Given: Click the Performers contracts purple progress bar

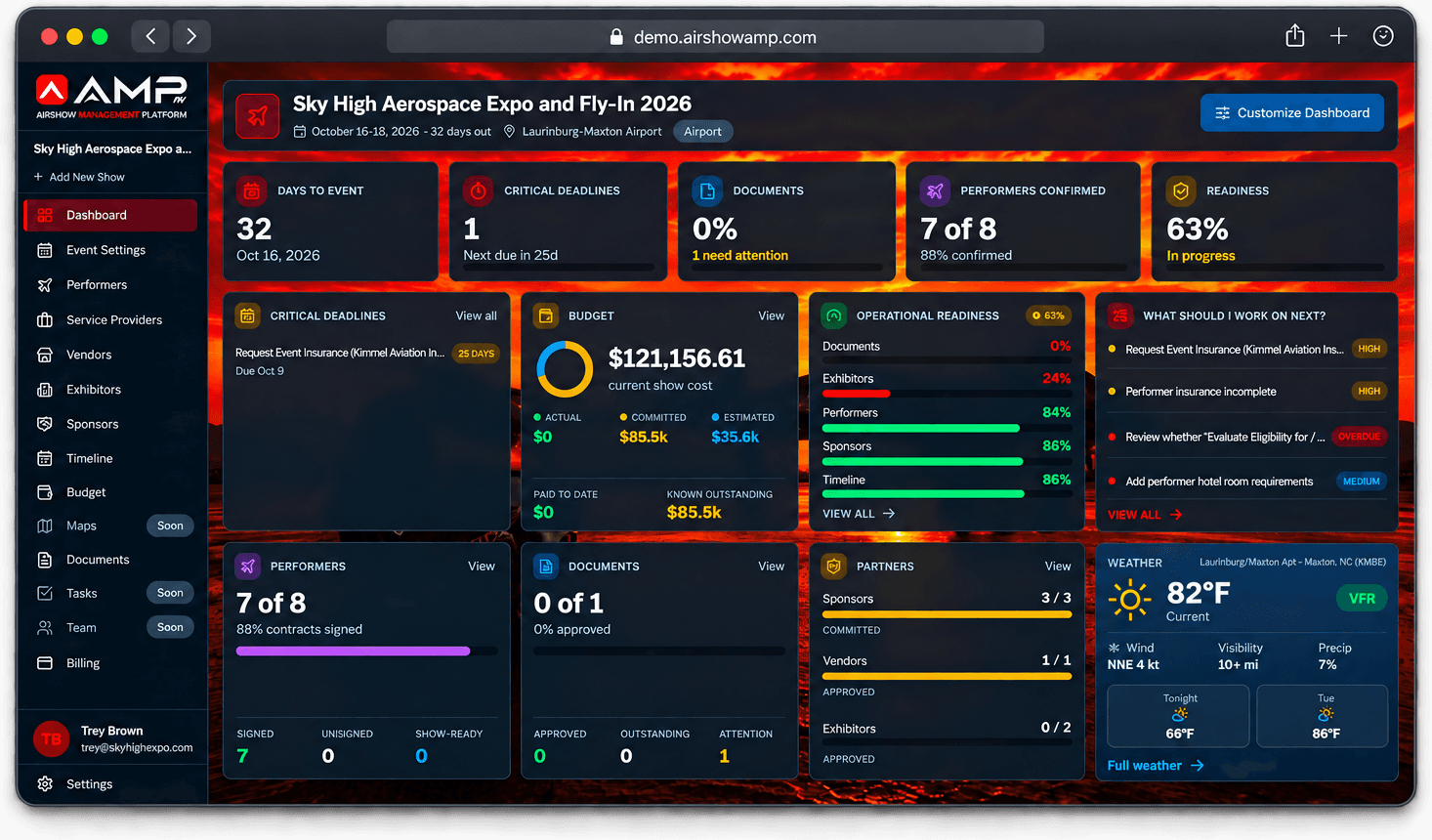Looking at the screenshot, I should click(x=353, y=651).
